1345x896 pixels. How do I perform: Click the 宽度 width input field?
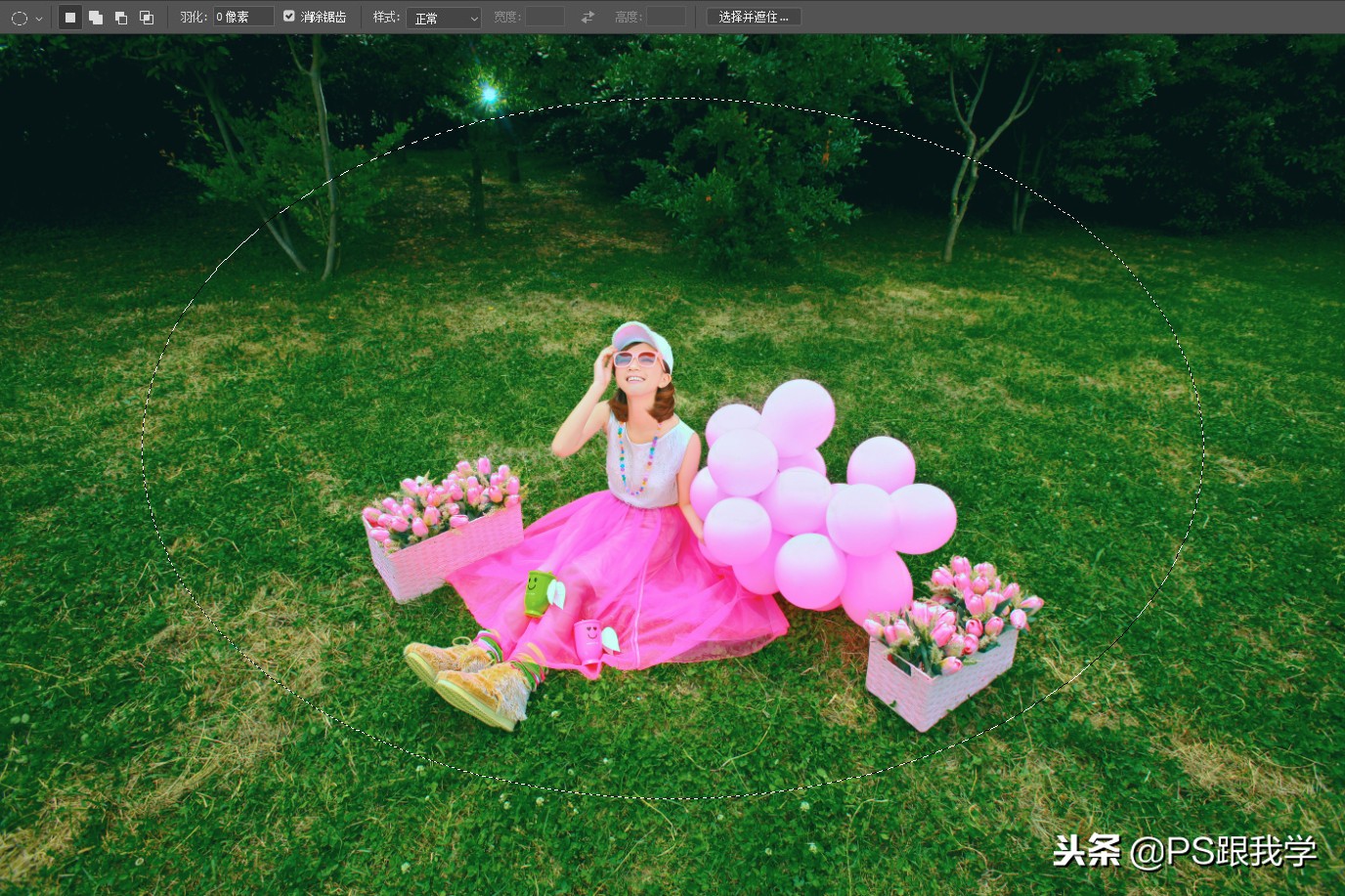545,16
